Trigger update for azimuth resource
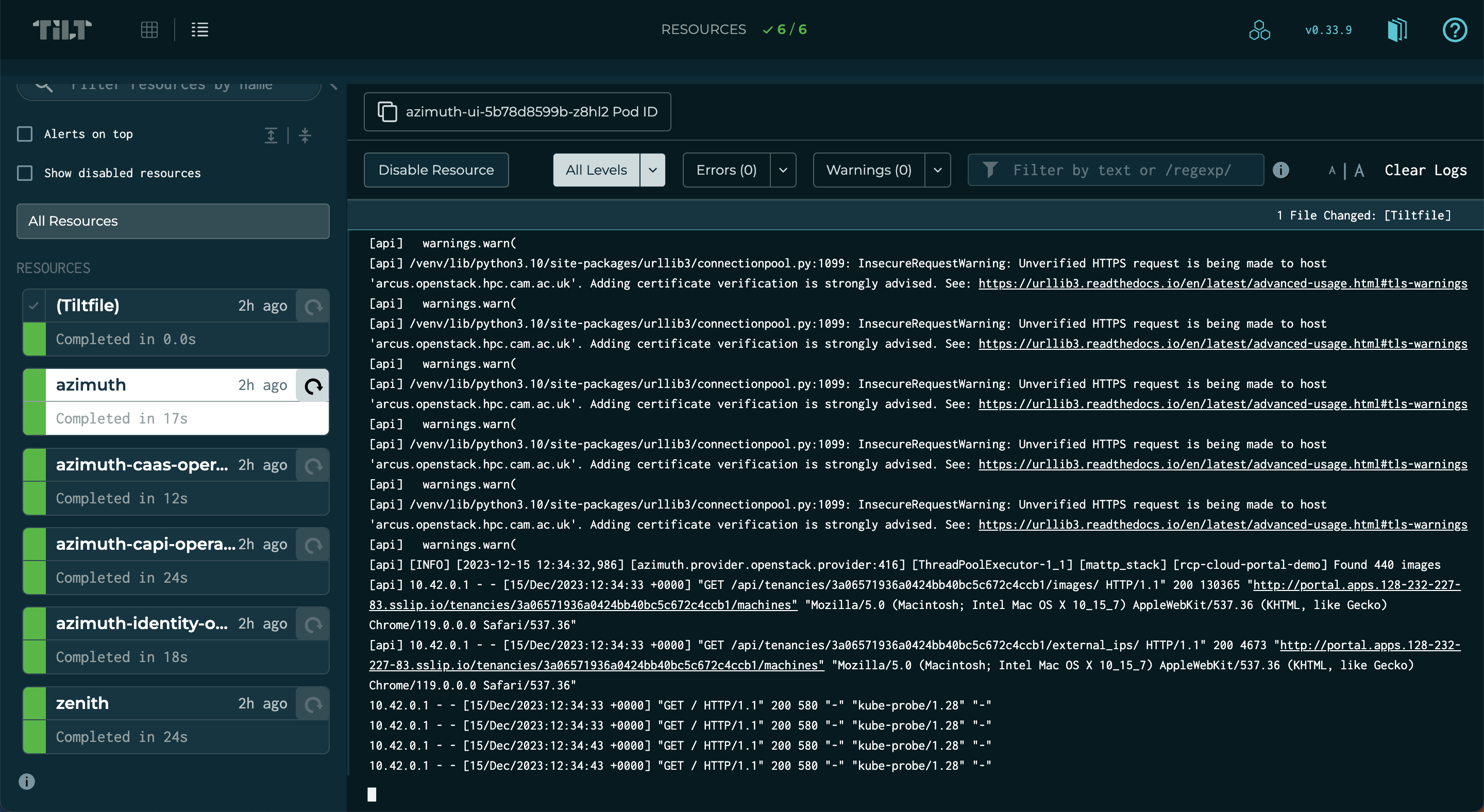Viewport: 1484px width, 812px height. tap(313, 386)
